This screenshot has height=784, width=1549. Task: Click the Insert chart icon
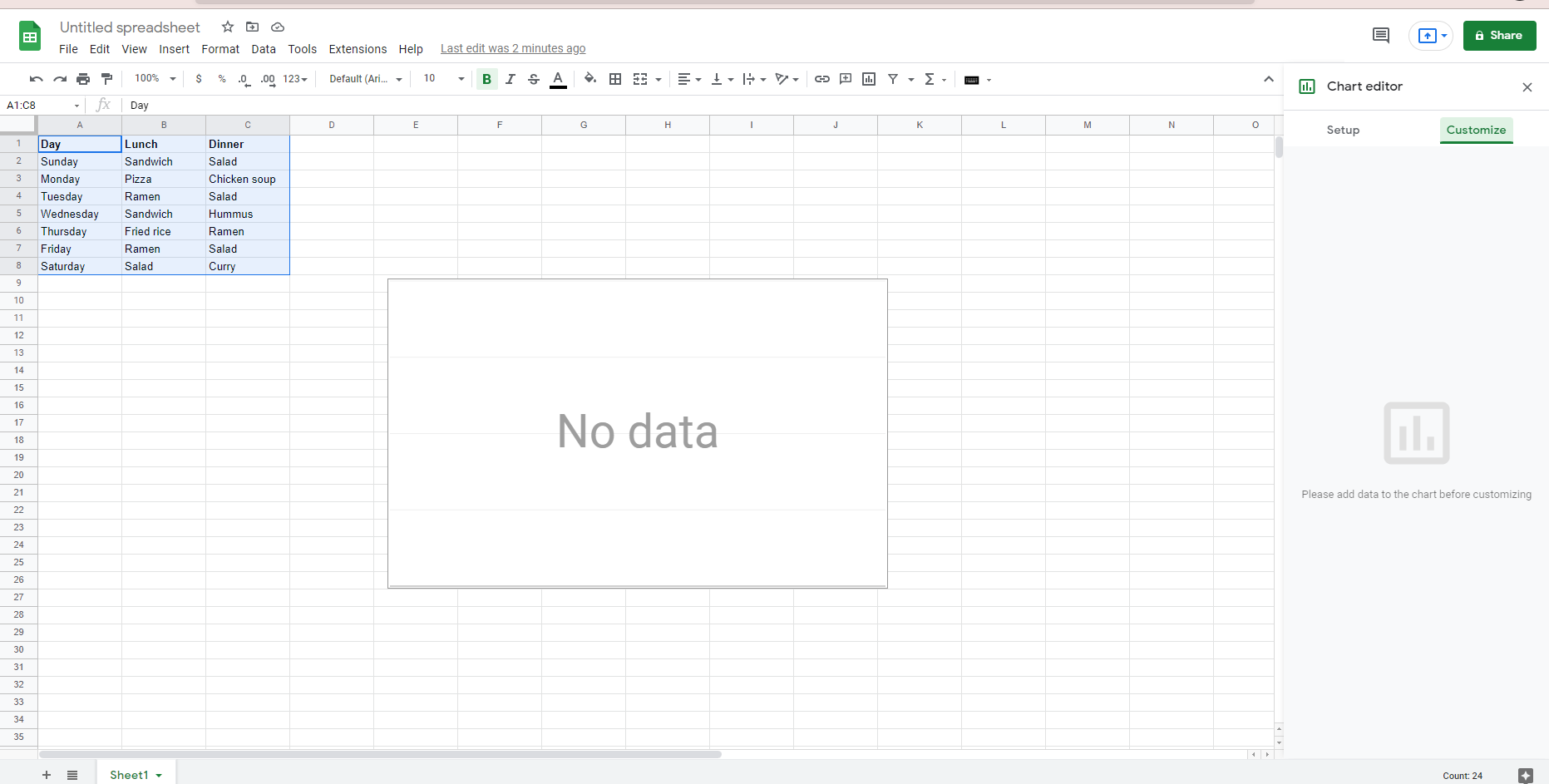point(869,79)
